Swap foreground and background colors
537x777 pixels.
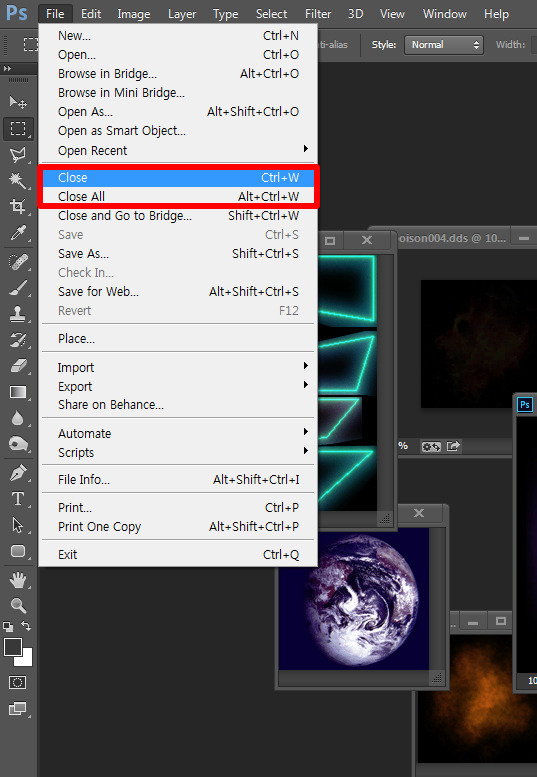26,626
